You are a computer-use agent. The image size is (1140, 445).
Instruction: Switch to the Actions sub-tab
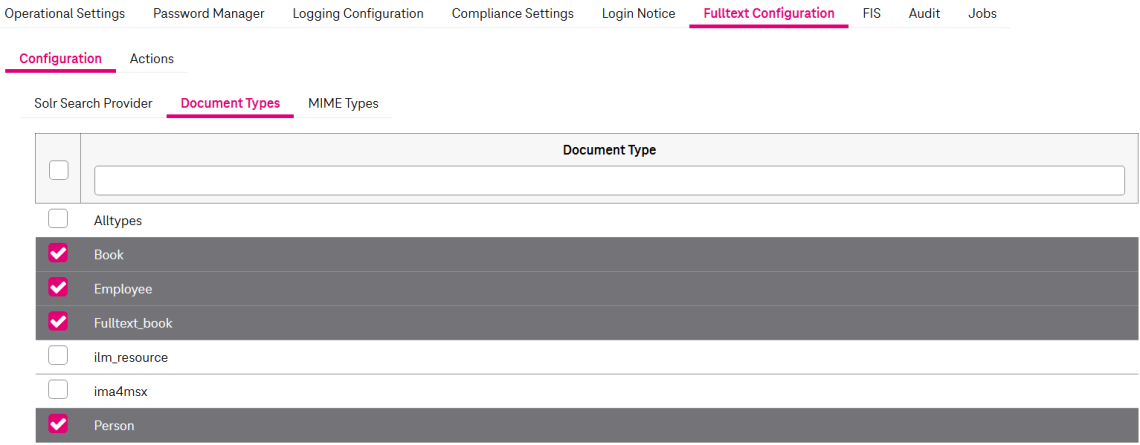click(152, 59)
